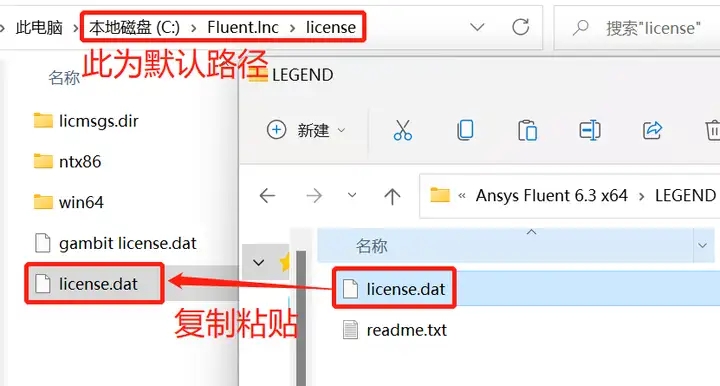Click the Paste clipboard icon in LEGEND toolbar
The height and width of the screenshot is (386, 720).
click(527, 130)
